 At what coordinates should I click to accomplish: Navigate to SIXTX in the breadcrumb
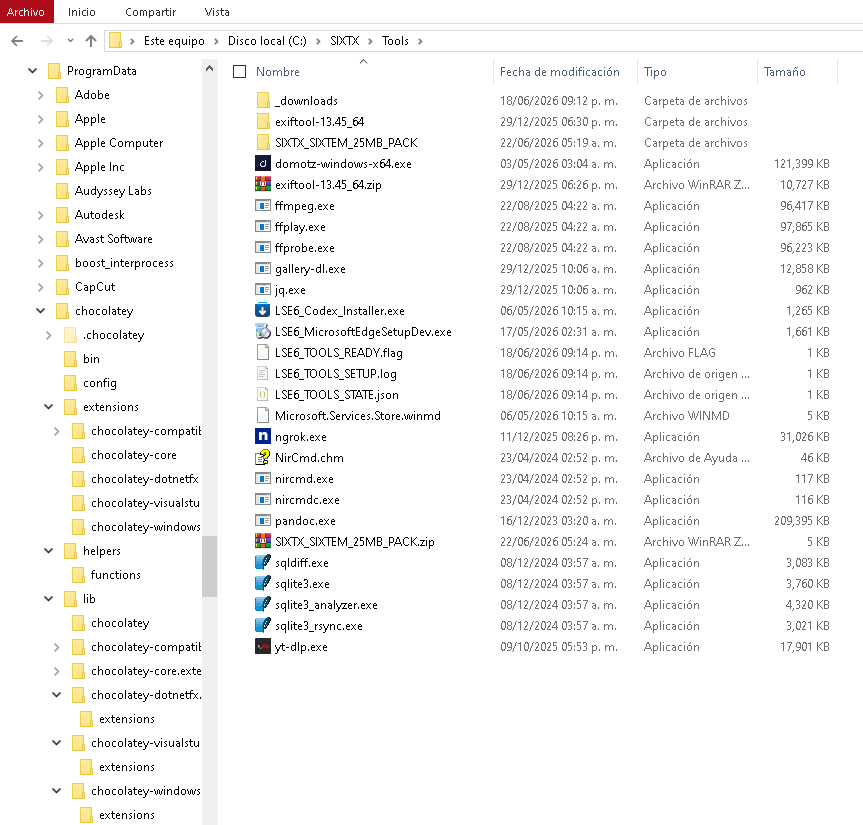coord(345,41)
